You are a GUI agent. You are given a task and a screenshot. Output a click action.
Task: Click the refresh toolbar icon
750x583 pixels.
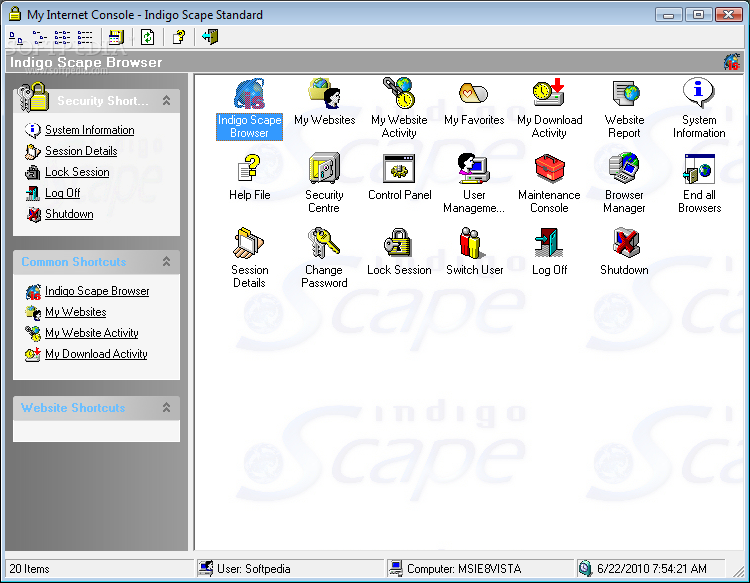pyautogui.click(x=147, y=37)
